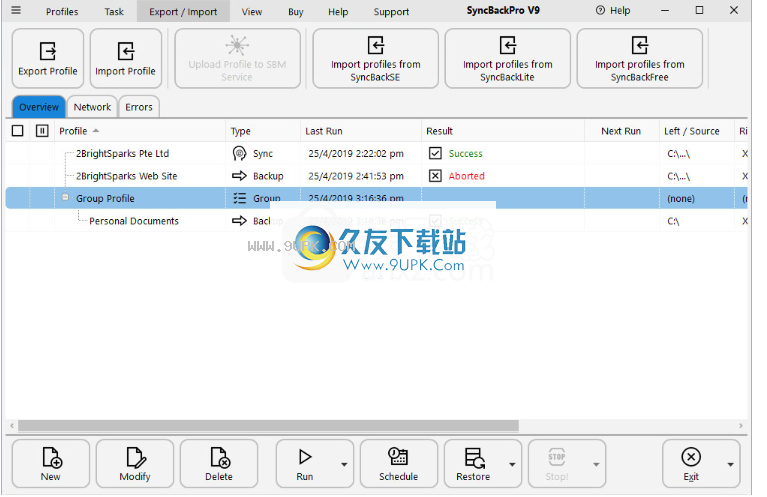Import profiles from SyncBackFree

point(639,59)
